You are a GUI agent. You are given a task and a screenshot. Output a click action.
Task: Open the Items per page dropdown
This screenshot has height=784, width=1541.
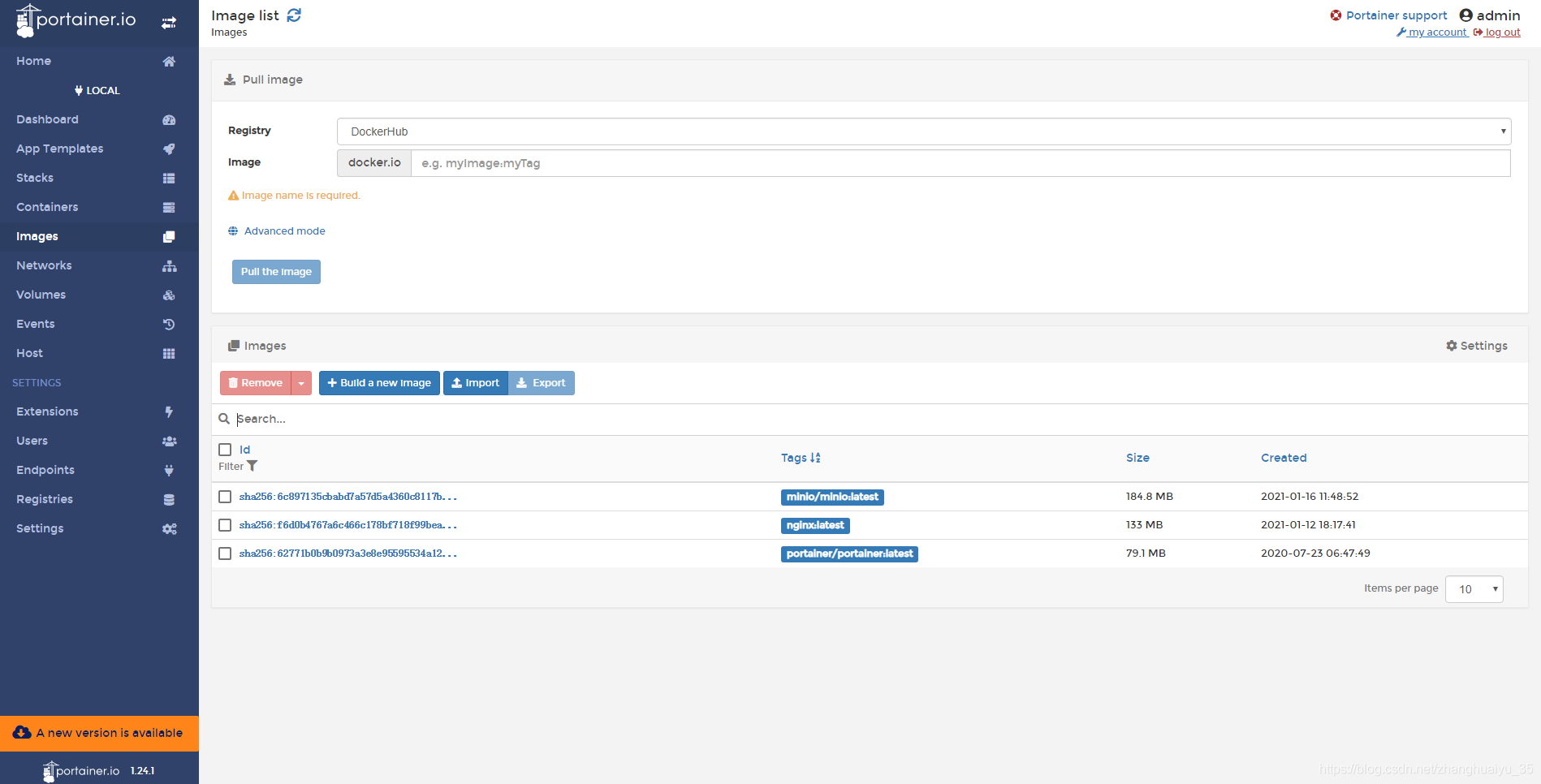[x=1474, y=589]
